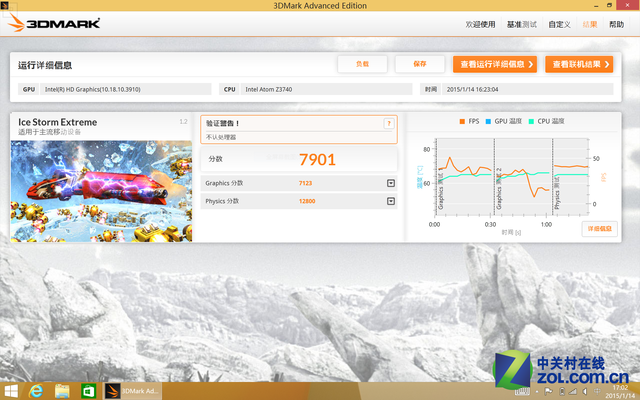Click the battery tray icon
The height and width of the screenshot is (400, 640).
(x=562, y=391)
